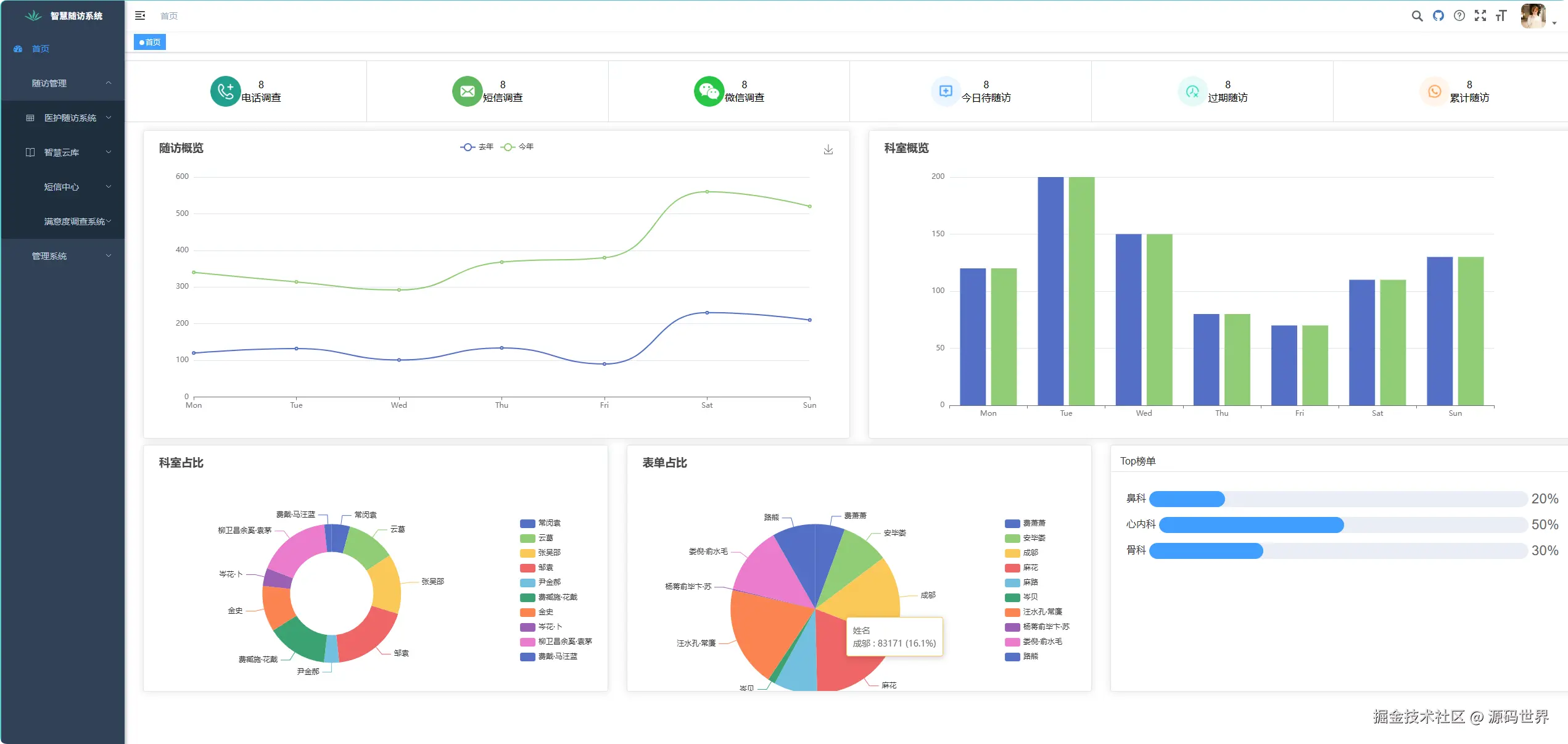This screenshot has width=1568, height=744.
Task: Click the search magnifier icon
Action: click(1417, 16)
